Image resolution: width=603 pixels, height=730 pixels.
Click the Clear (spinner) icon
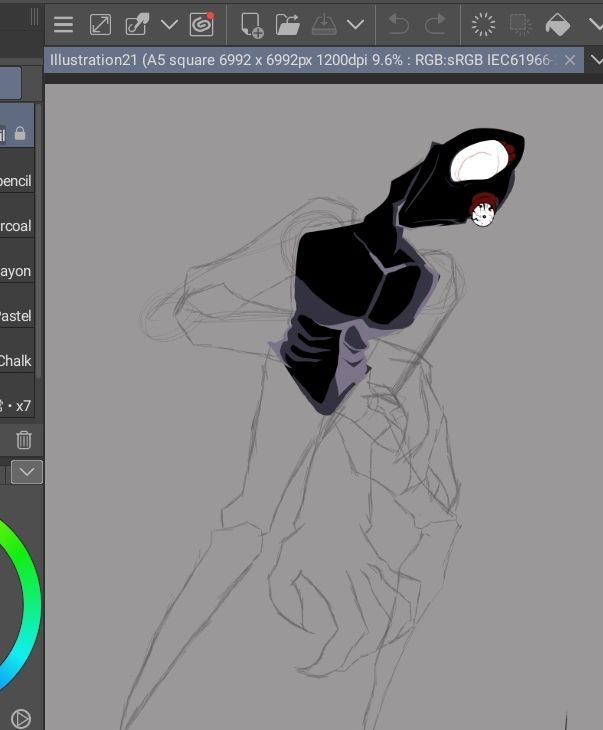[x=483, y=24]
